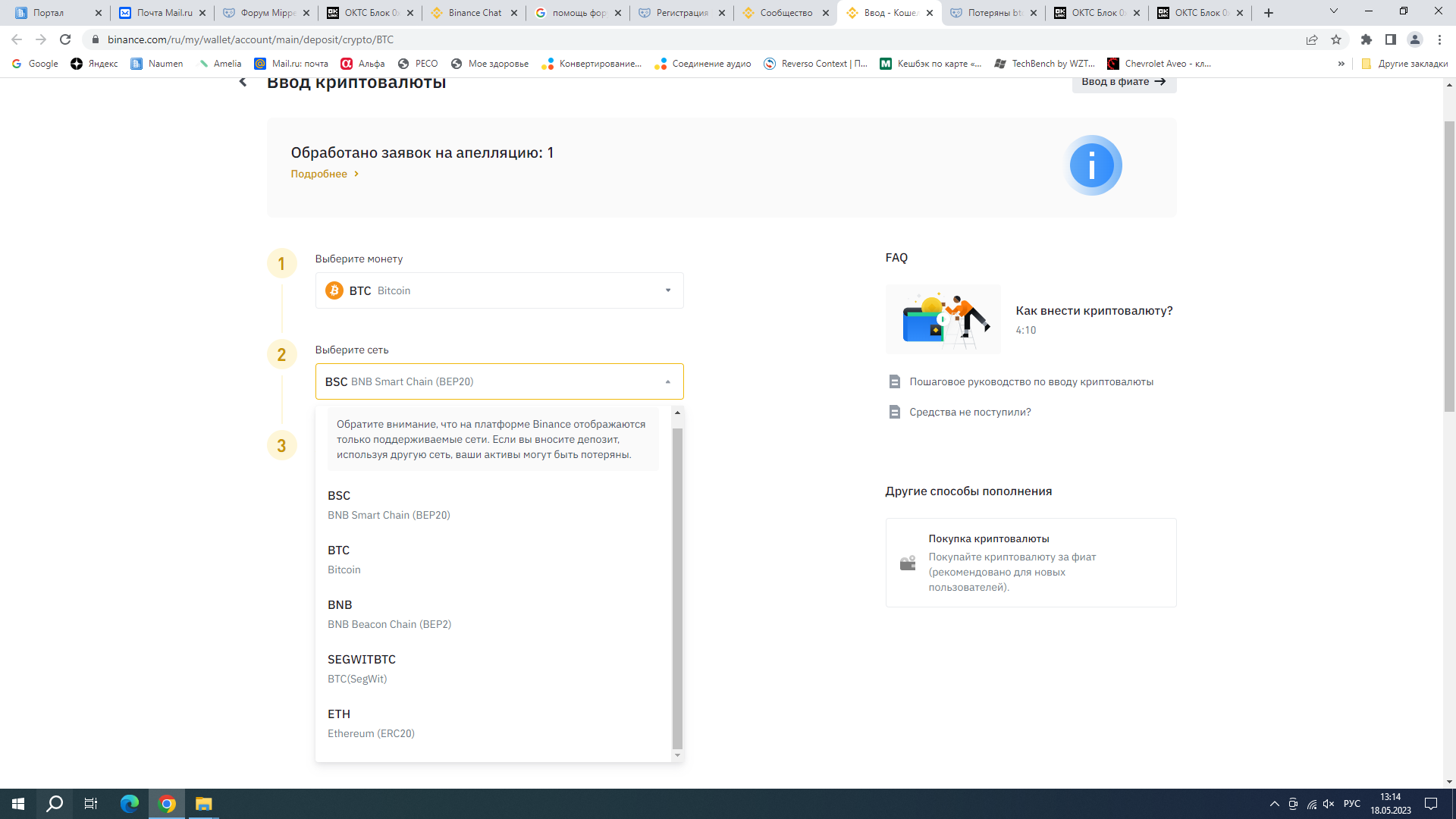
Task: Open the Windows notification center
Action: (x=1431, y=804)
